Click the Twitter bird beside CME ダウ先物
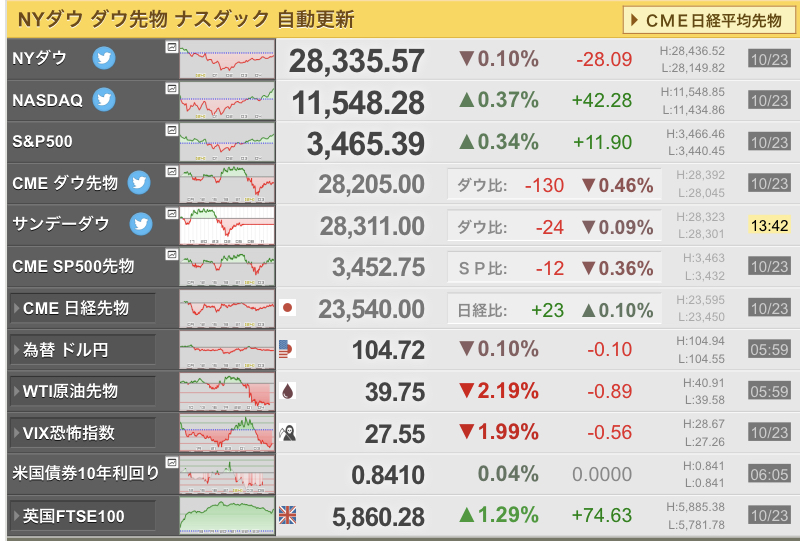800x541 pixels. (139, 183)
